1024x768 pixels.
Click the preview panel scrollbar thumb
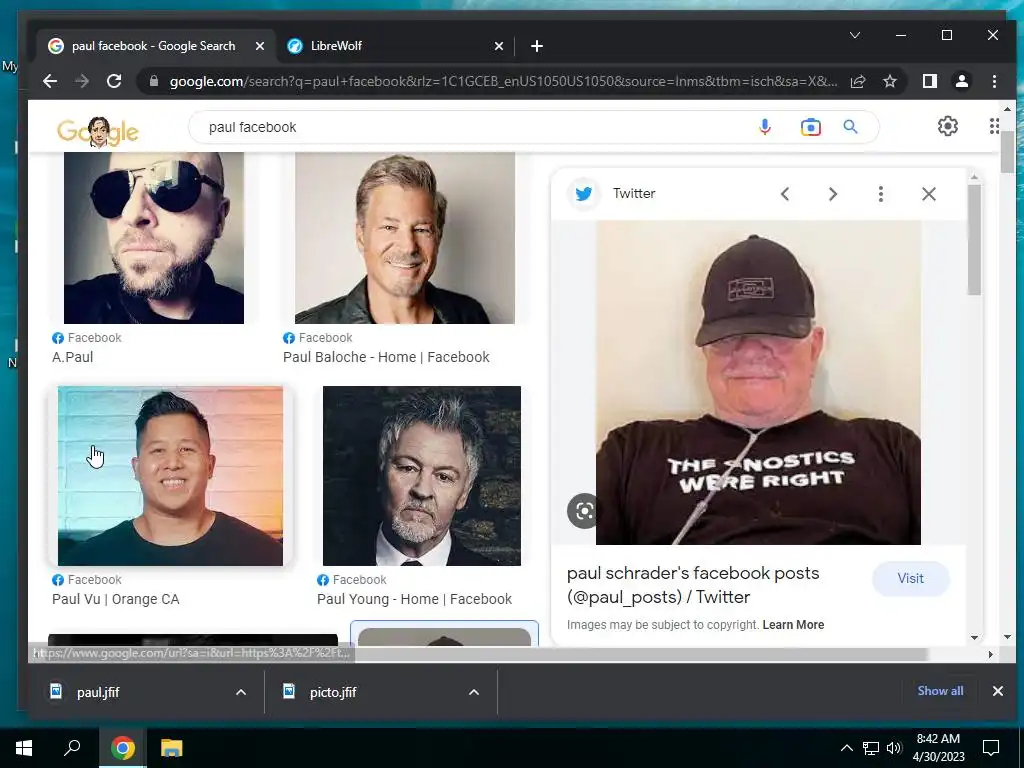974,240
